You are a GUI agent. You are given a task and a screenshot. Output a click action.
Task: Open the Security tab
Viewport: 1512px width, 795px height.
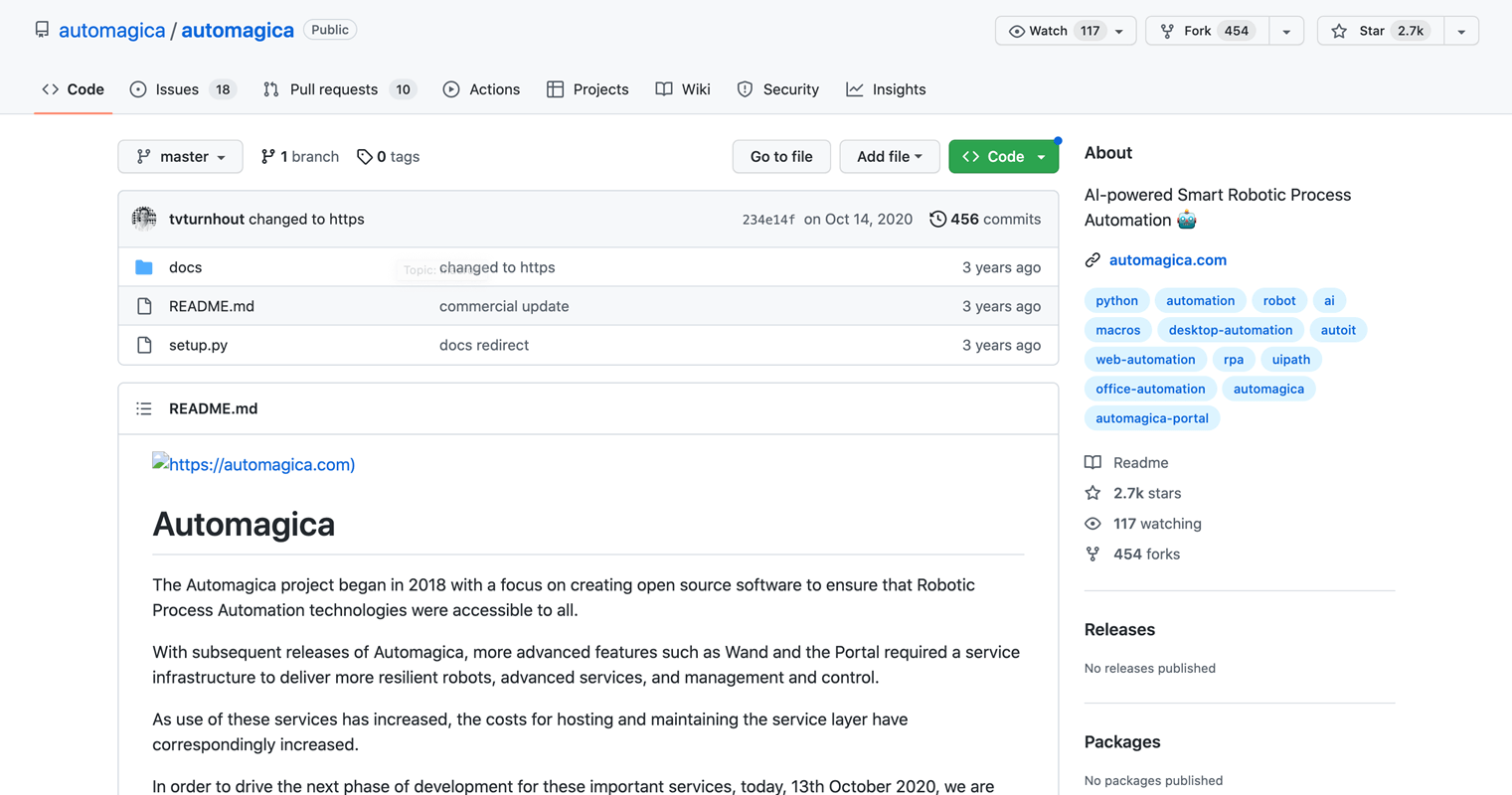coord(777,89)
